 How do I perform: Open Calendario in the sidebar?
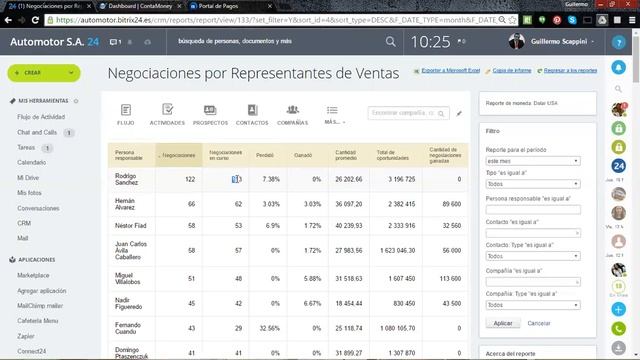tap(31, 162)
